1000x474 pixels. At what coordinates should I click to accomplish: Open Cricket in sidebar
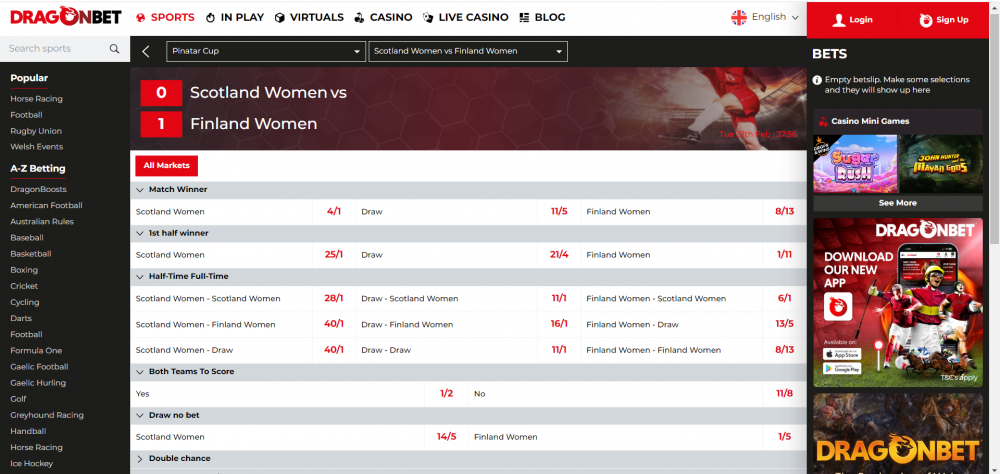(24, 286)
